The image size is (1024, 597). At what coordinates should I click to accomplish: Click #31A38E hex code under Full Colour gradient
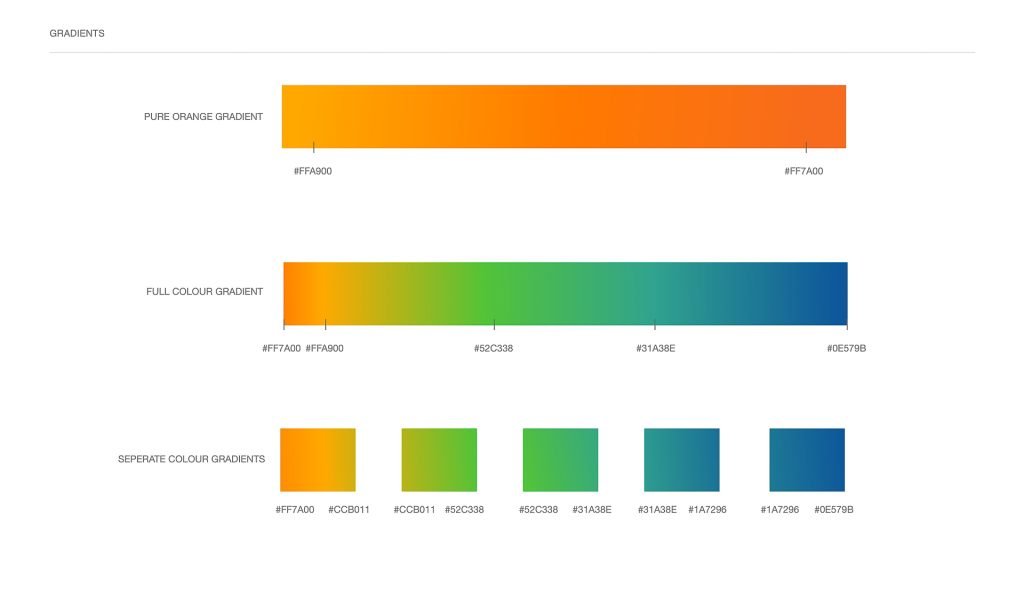[x=655, y=348]
